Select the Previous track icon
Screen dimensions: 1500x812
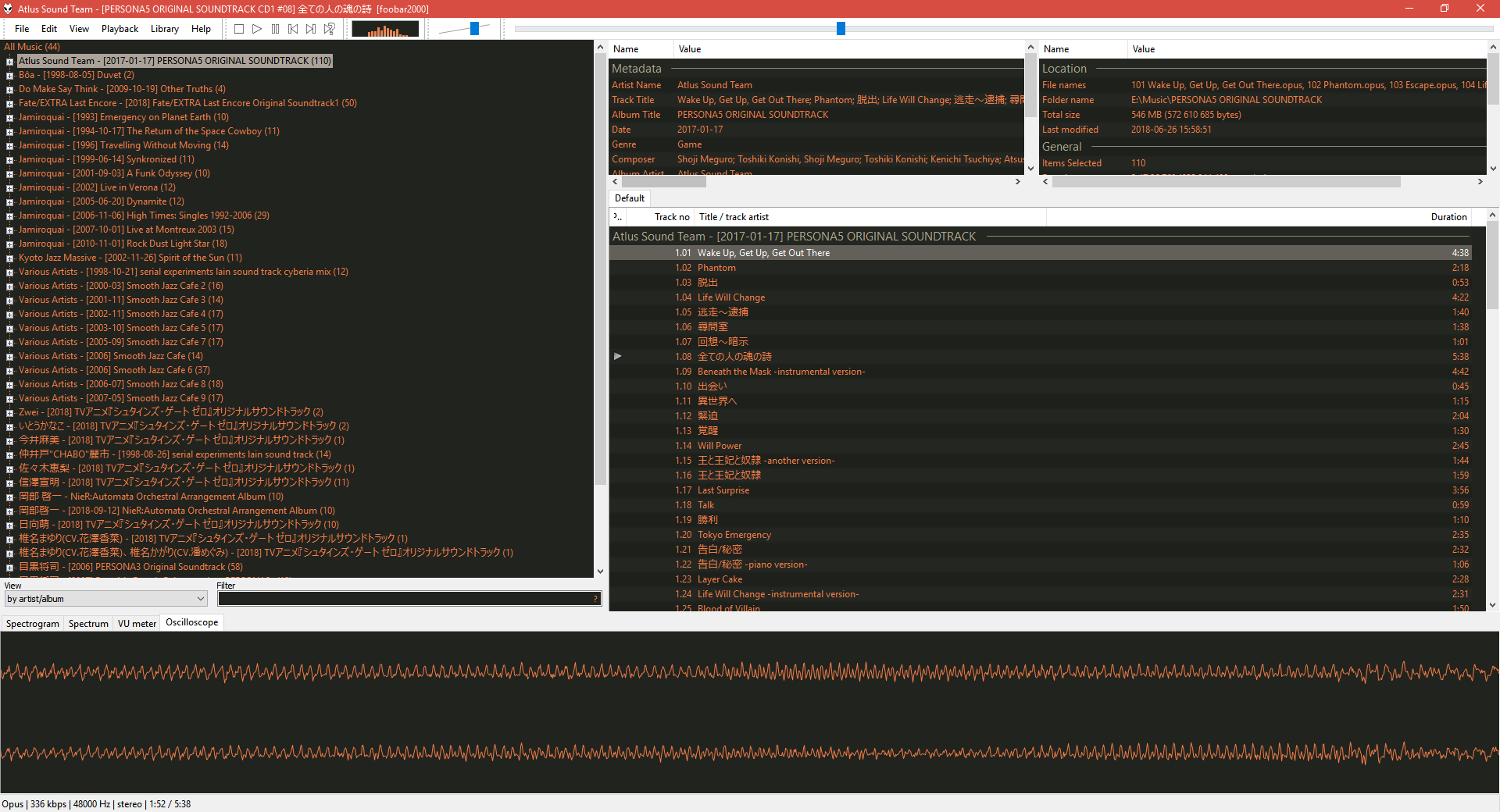293,29
